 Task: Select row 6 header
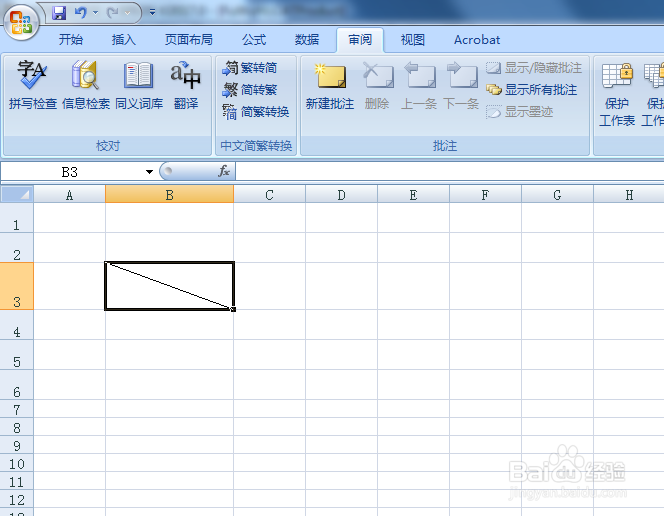[17, 385]
